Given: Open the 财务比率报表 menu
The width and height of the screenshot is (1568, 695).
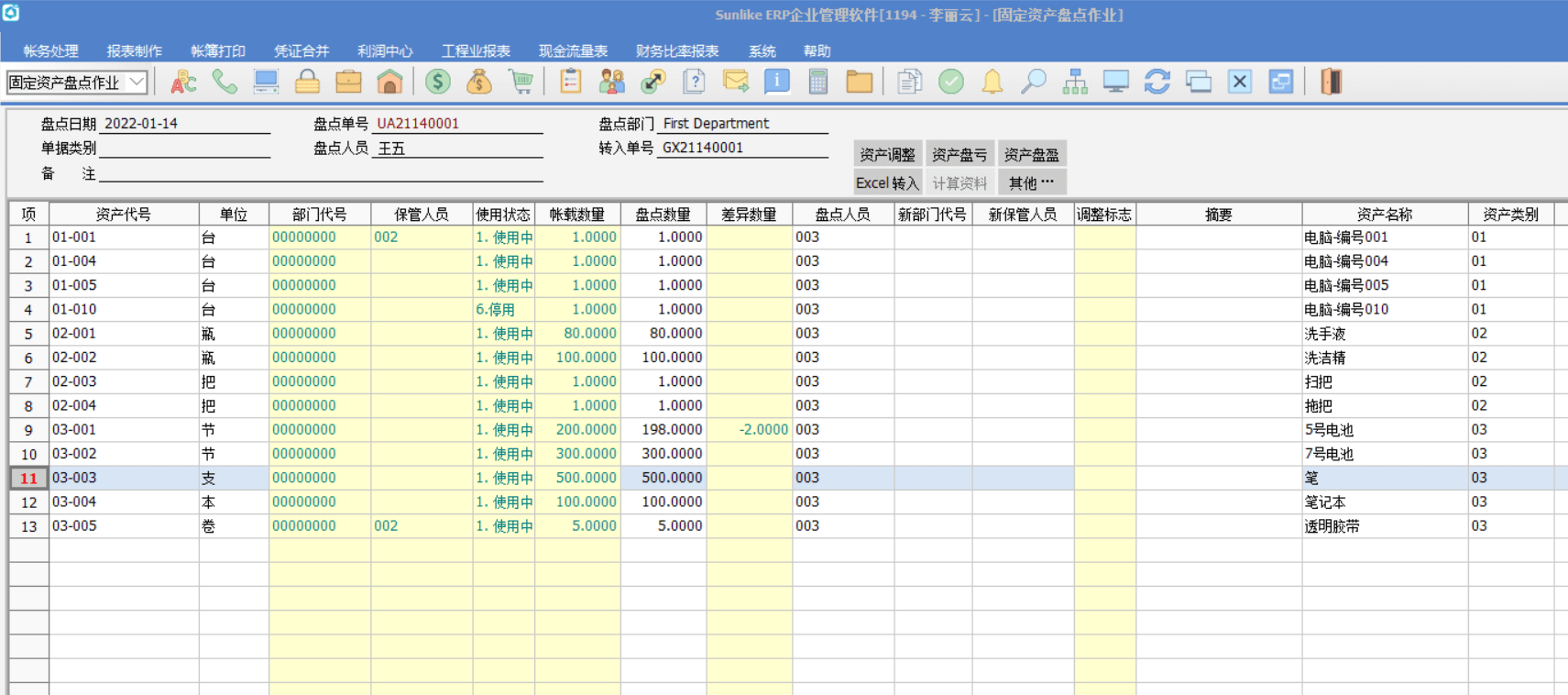Looking at the screenshot, I should pos(677,51).
